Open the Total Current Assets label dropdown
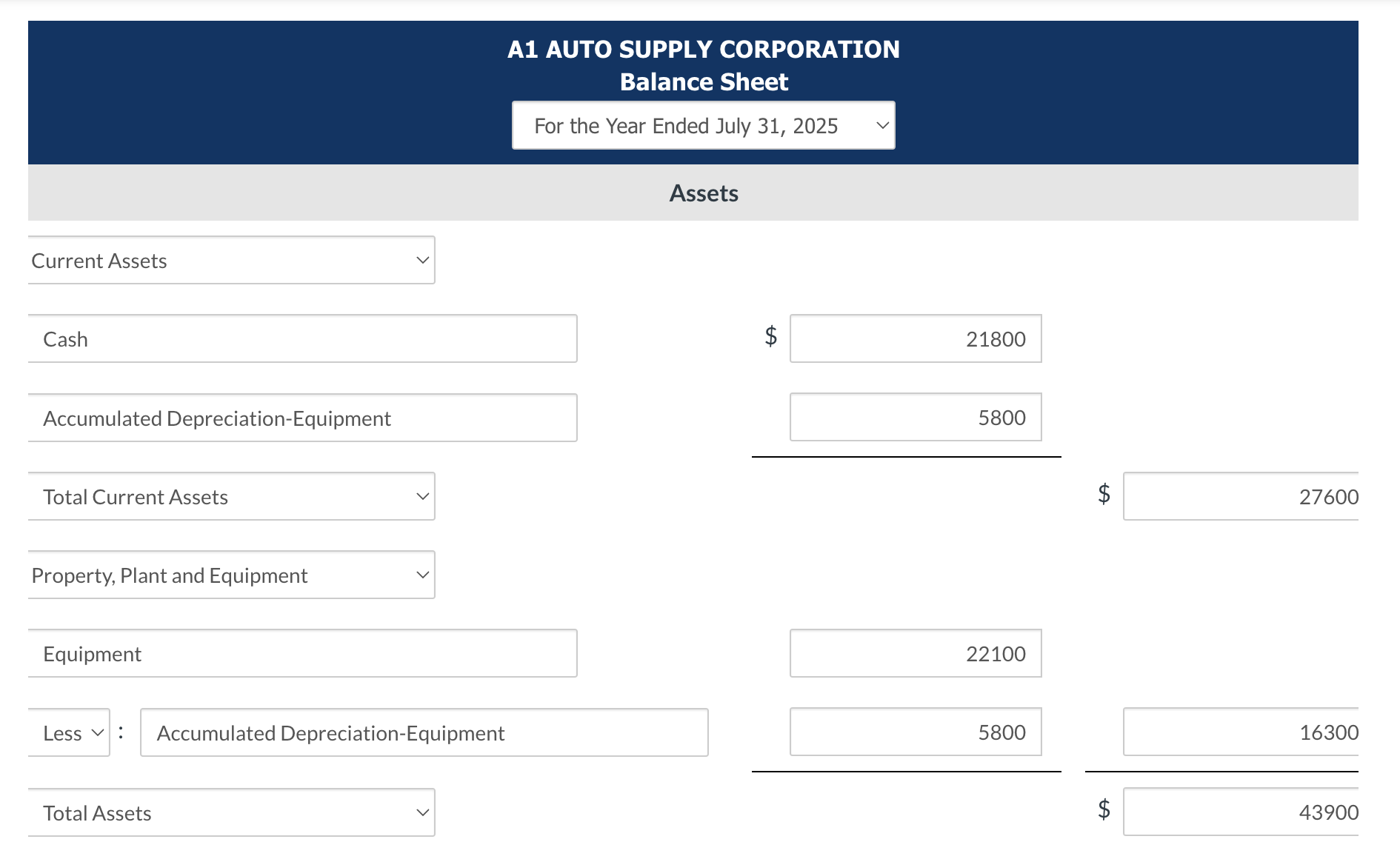This screenshot has height=842, width=1400. click(x=231, y=496)
